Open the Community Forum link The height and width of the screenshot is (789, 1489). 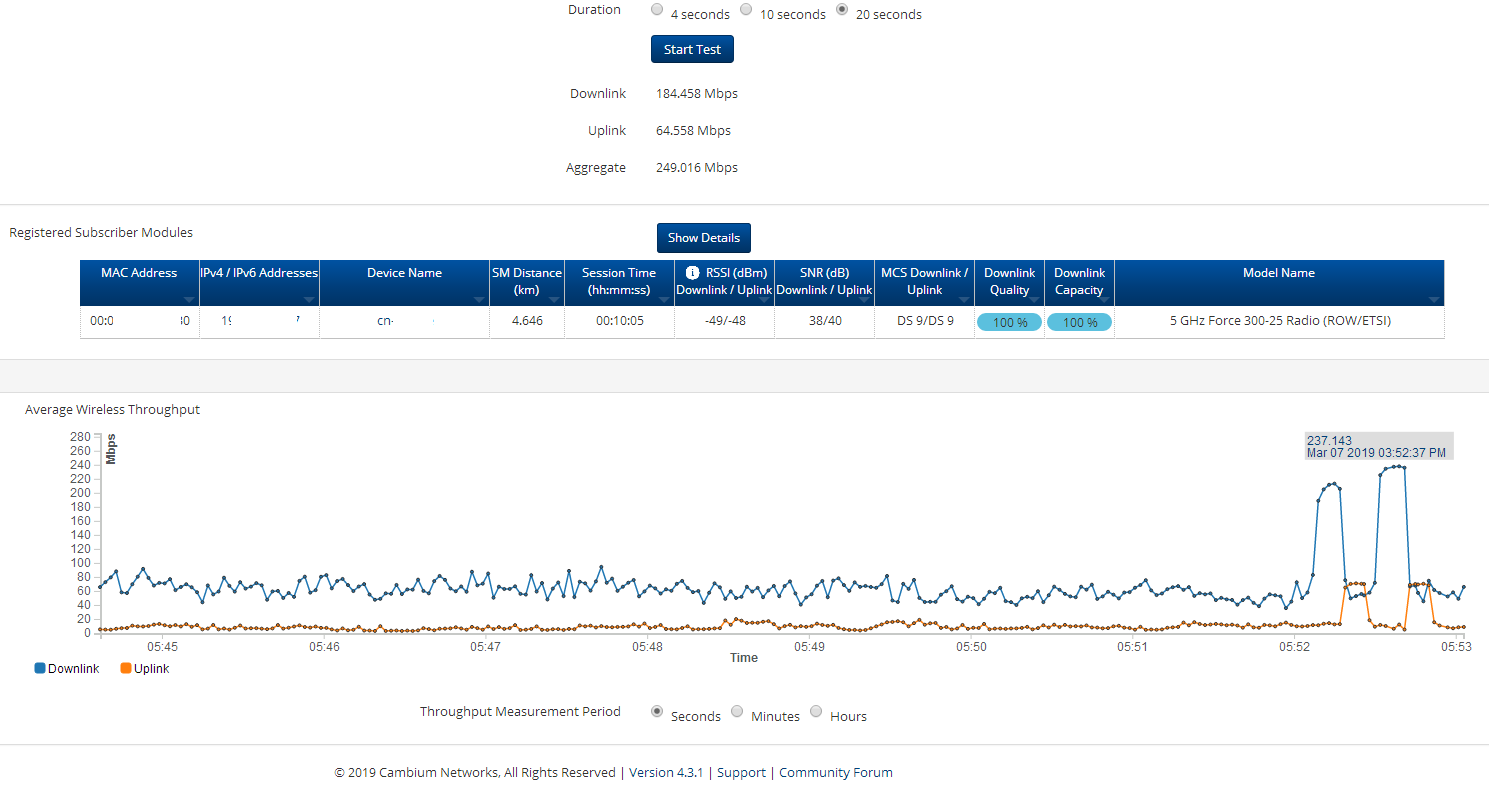tap(835, 772)
